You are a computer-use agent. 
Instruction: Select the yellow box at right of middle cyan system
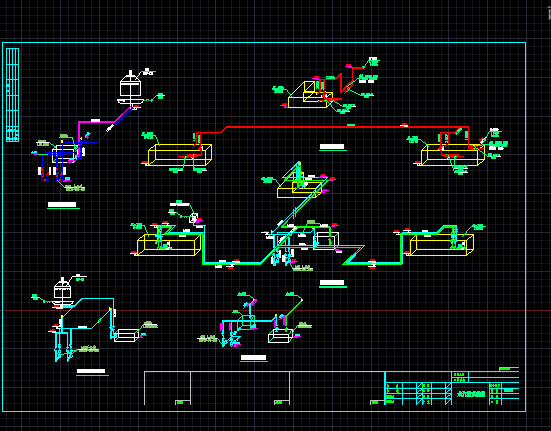[441, 245]
